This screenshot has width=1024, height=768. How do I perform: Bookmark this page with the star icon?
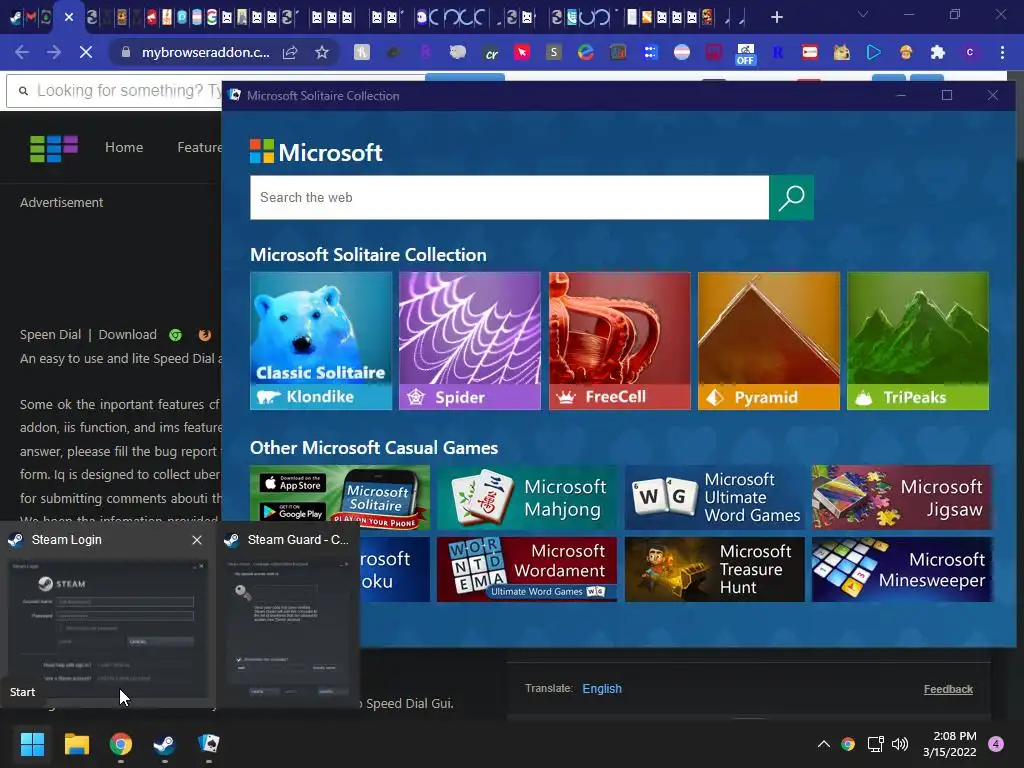321,52
